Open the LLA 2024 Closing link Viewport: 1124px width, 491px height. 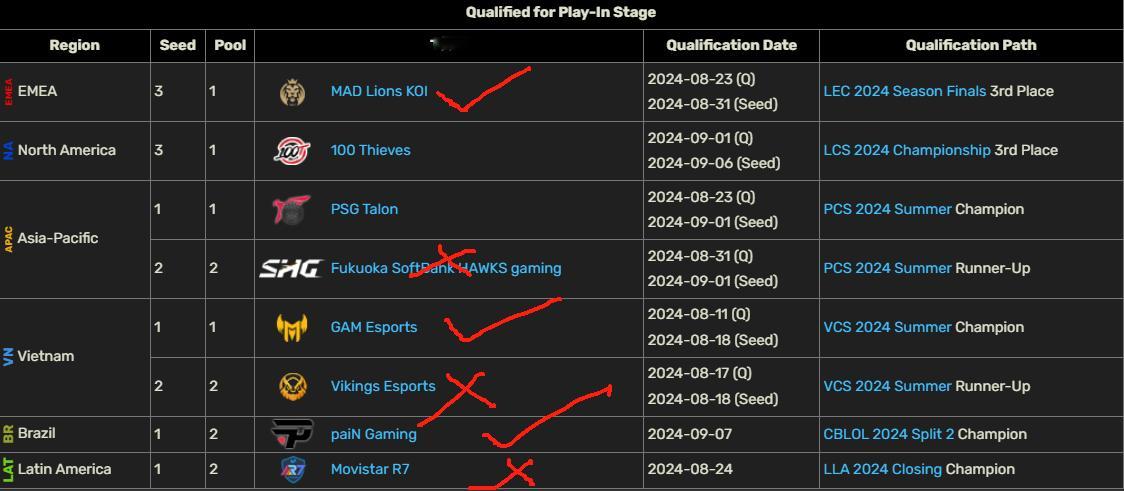pos(882,469)
